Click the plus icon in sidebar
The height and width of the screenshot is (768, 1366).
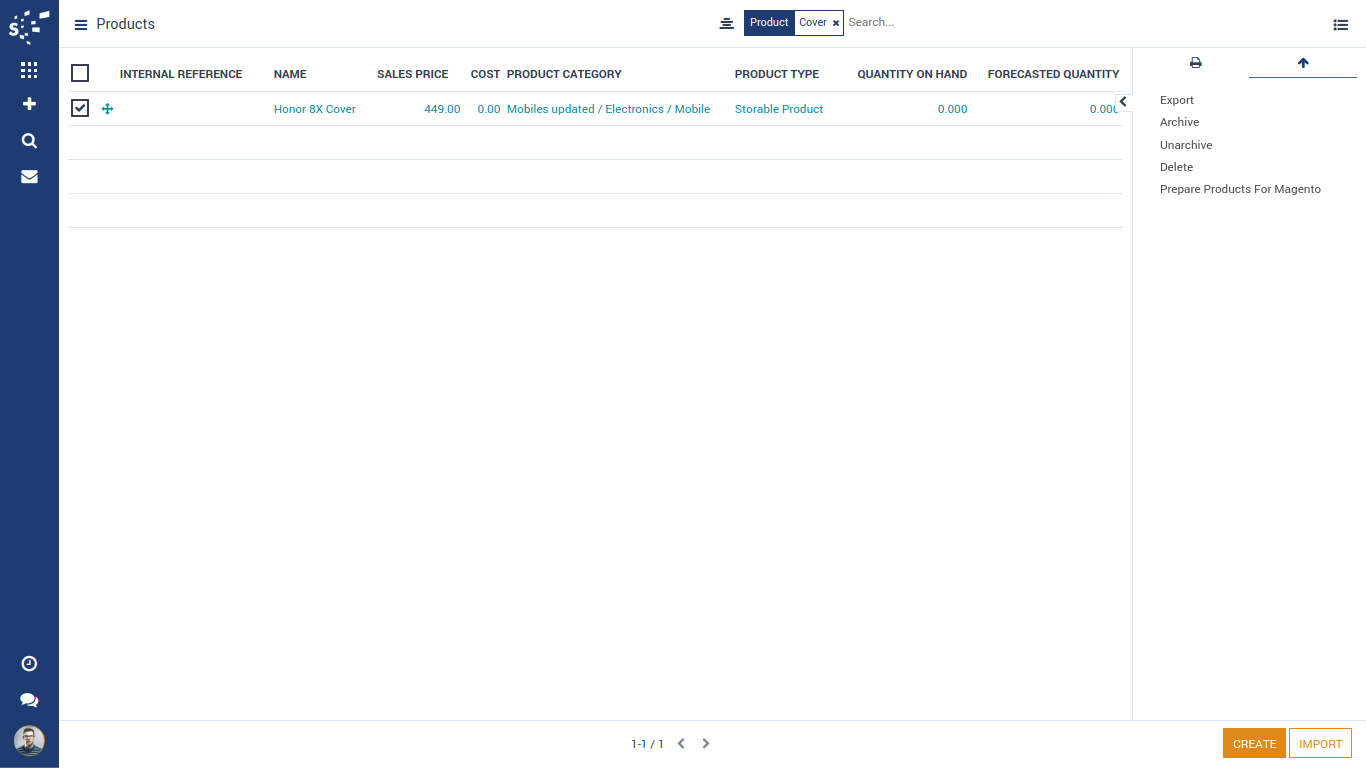(29, 104)
